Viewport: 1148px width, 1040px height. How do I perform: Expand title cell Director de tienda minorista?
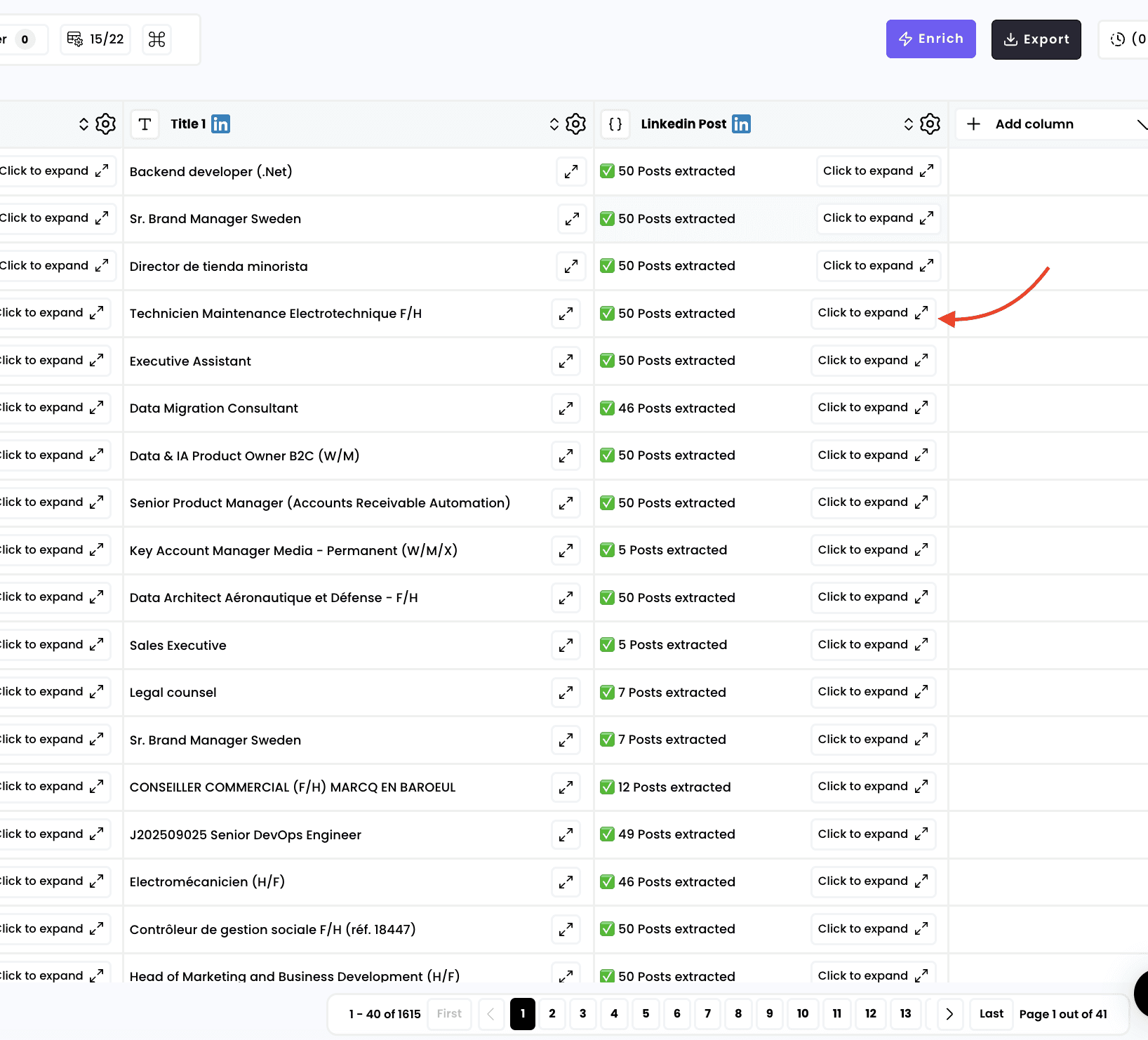coord(571,266)
